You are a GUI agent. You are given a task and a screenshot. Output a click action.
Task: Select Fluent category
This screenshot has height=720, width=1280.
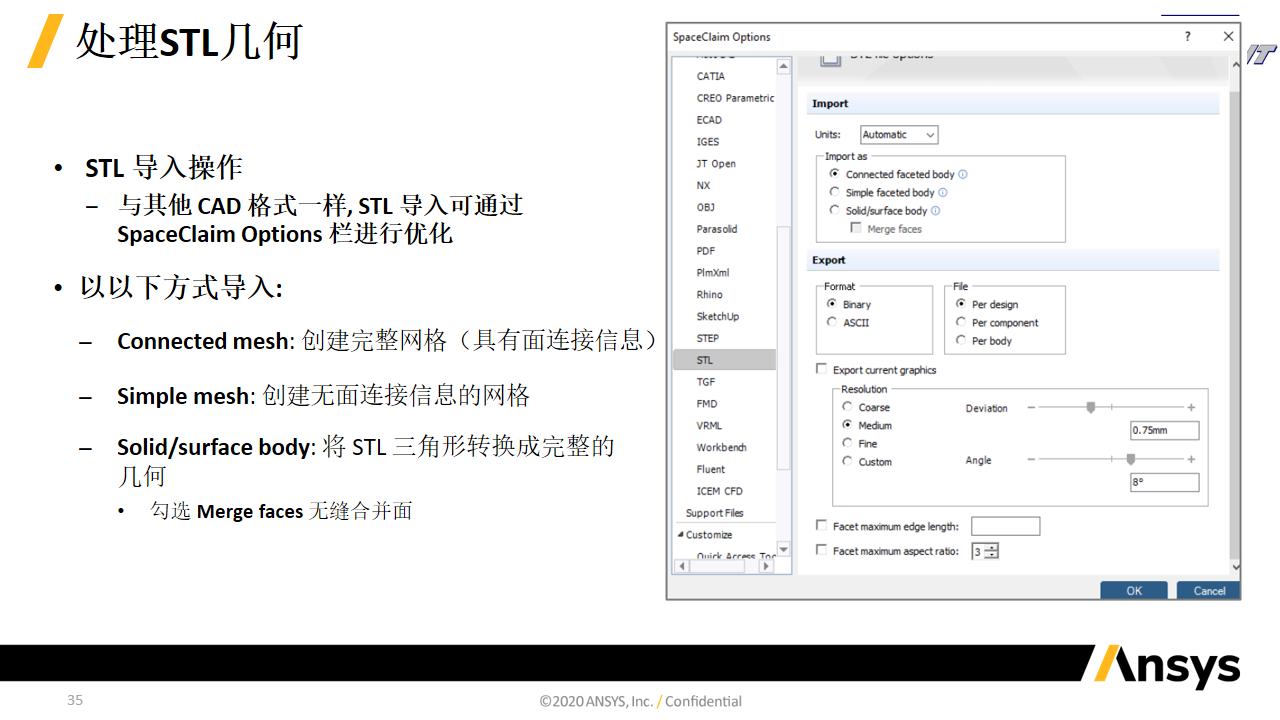pos(711,470)
